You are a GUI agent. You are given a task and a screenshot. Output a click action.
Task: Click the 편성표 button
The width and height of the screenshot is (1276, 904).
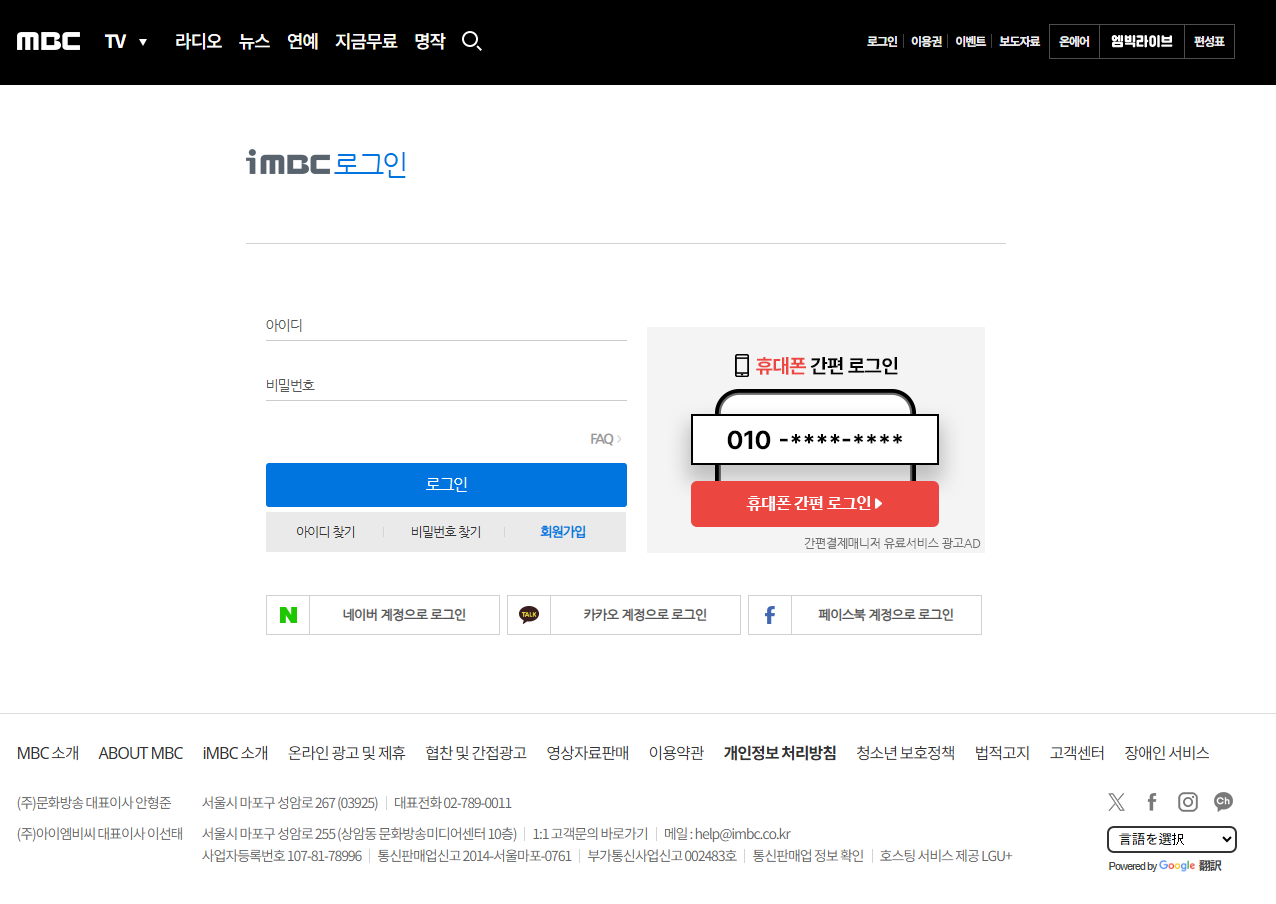click(1209, 42)
